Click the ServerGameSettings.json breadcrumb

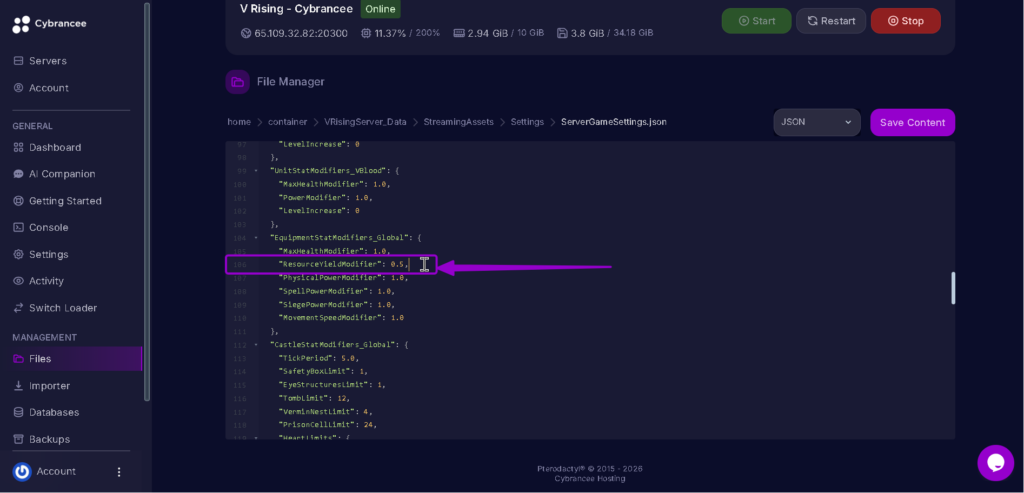tap(614, 122)
